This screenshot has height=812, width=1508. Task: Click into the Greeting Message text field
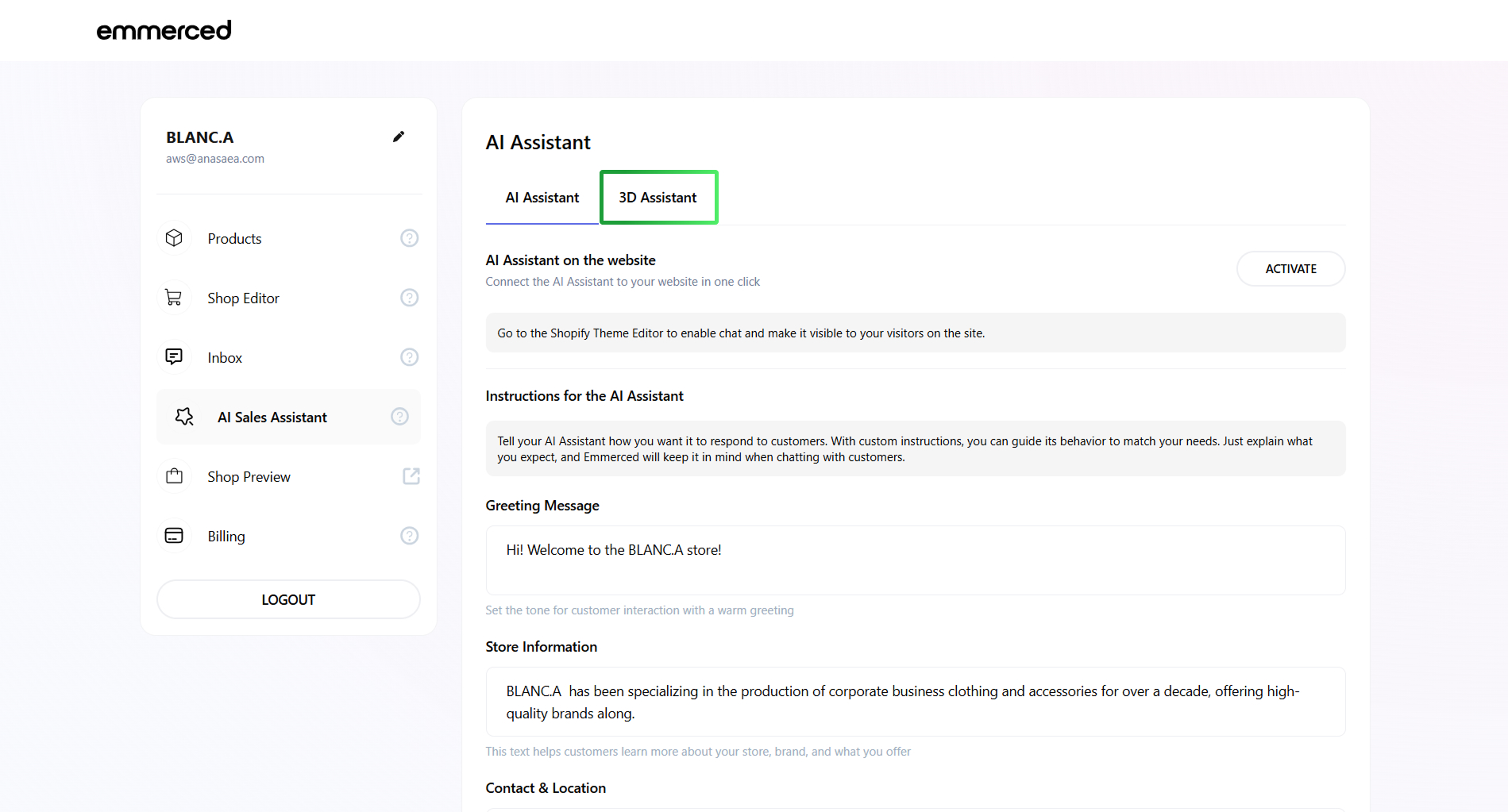click(915, 560)
